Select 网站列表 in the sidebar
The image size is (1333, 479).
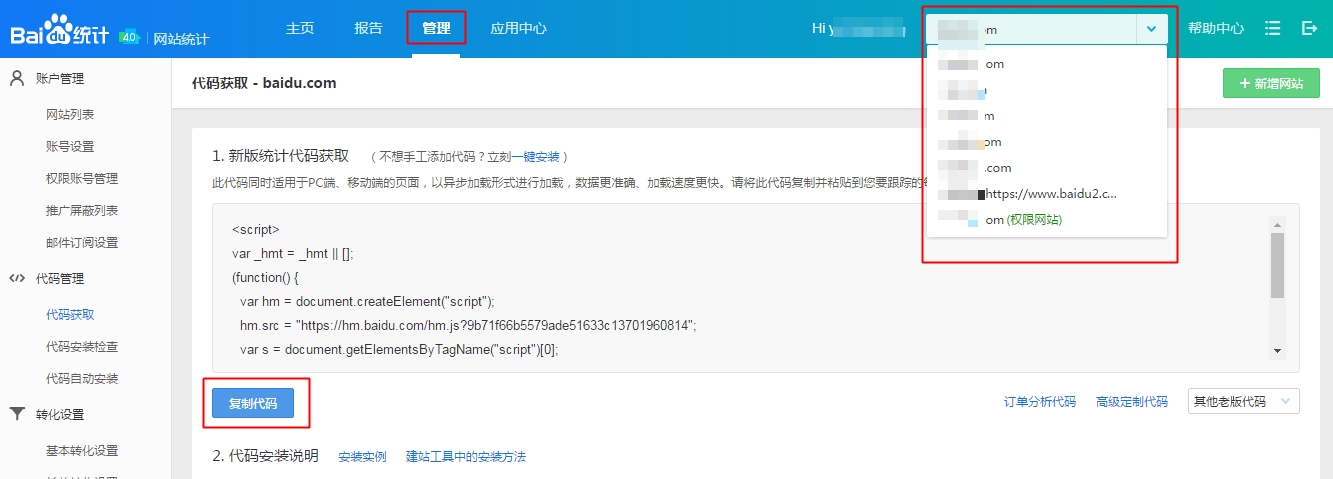click(70, 115)
